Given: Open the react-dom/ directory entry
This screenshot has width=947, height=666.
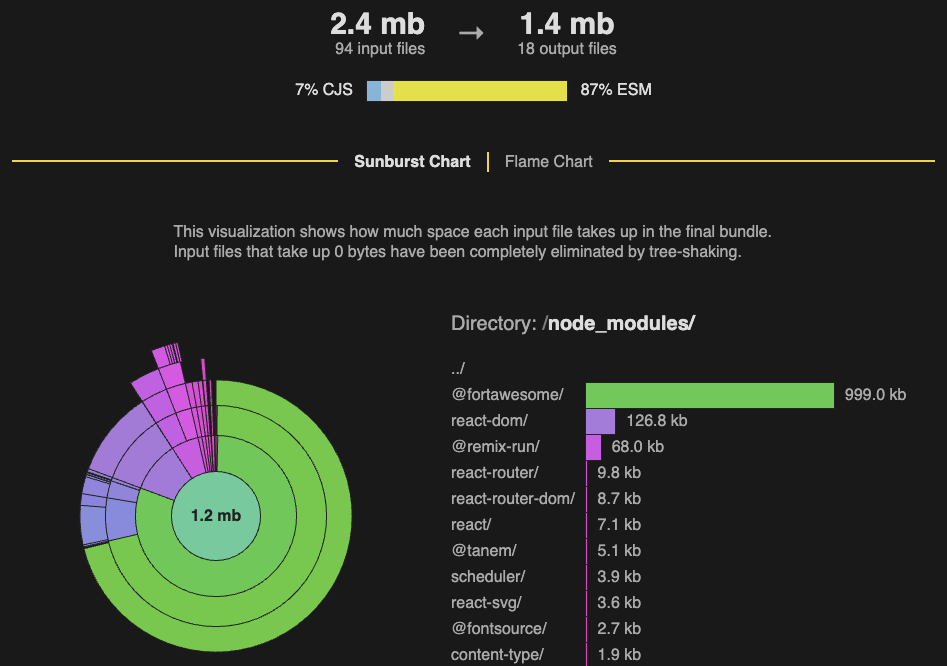Looking at the screenshot, I should [x=489, y=421].
